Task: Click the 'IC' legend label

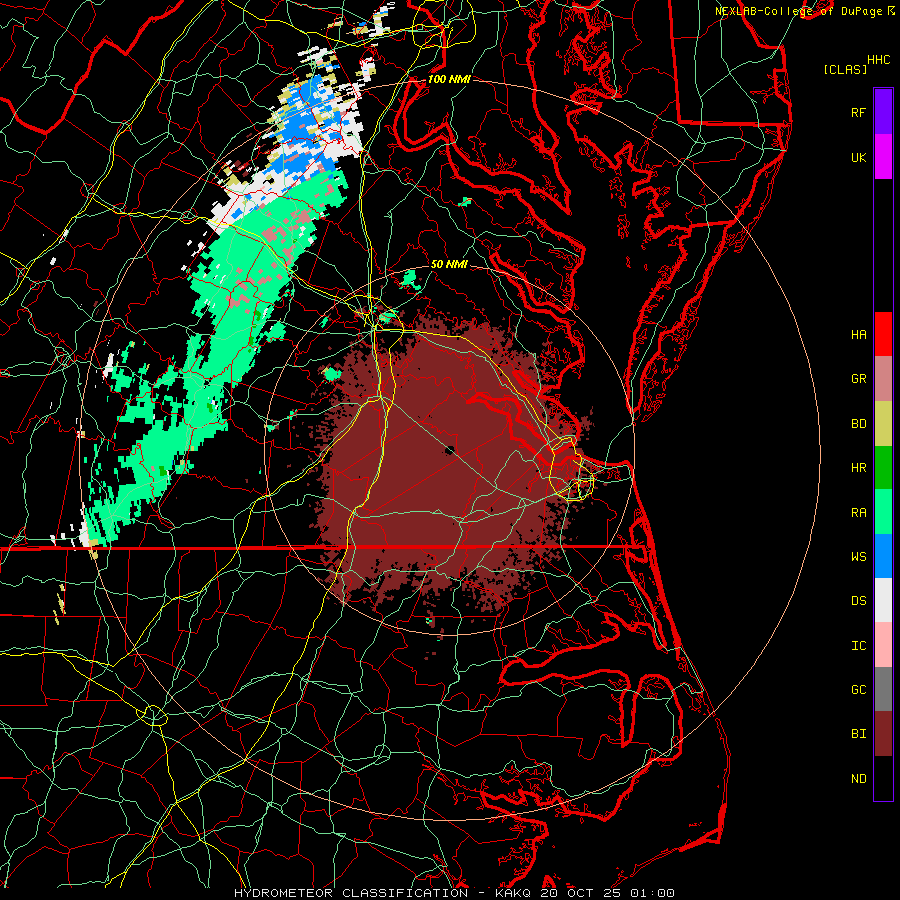Action: (859, 646)
